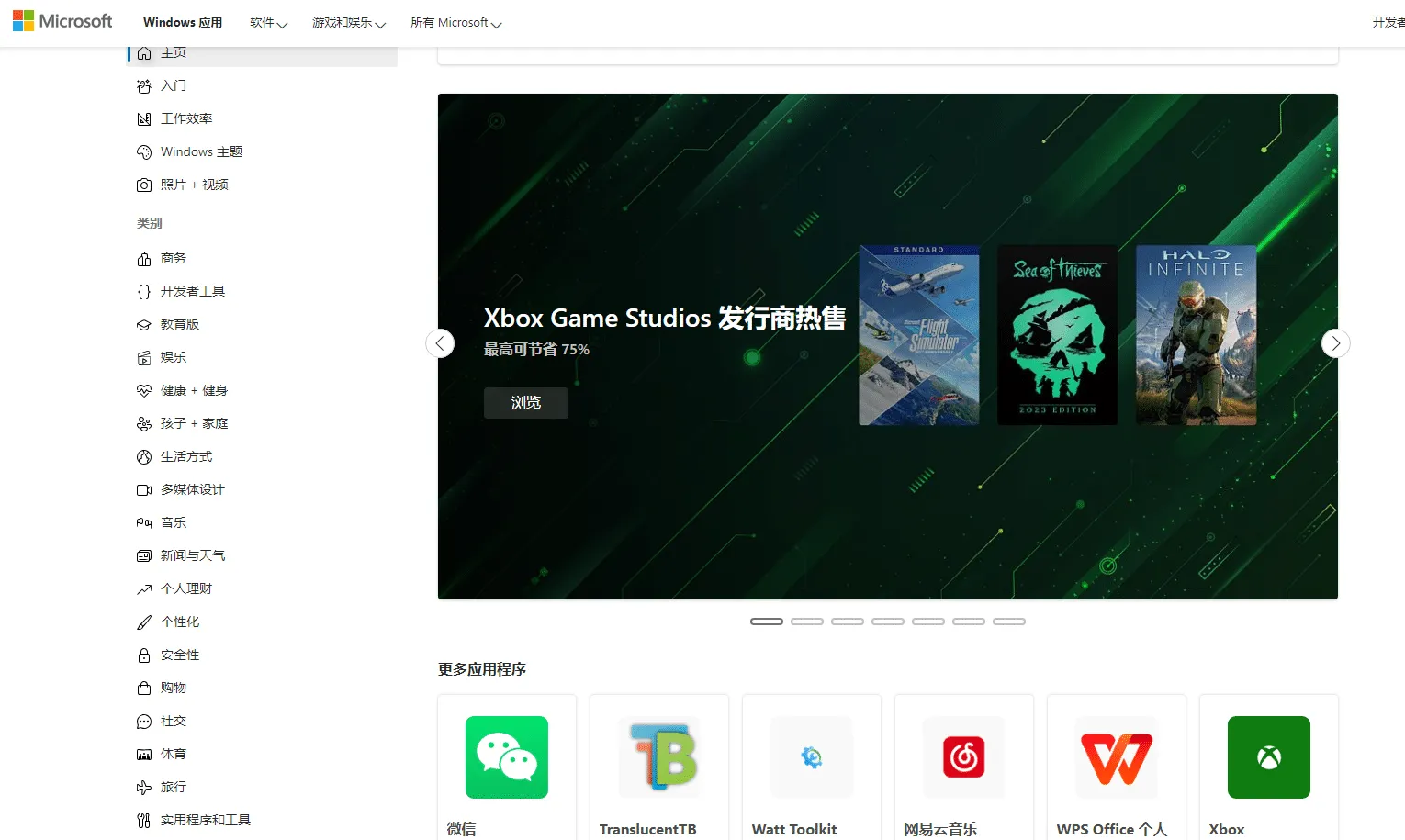Image resolution: width=1405 pixels, height=840 pixels.
Task: Expand the 软件 dropdown menu
Action: [268, 23]
